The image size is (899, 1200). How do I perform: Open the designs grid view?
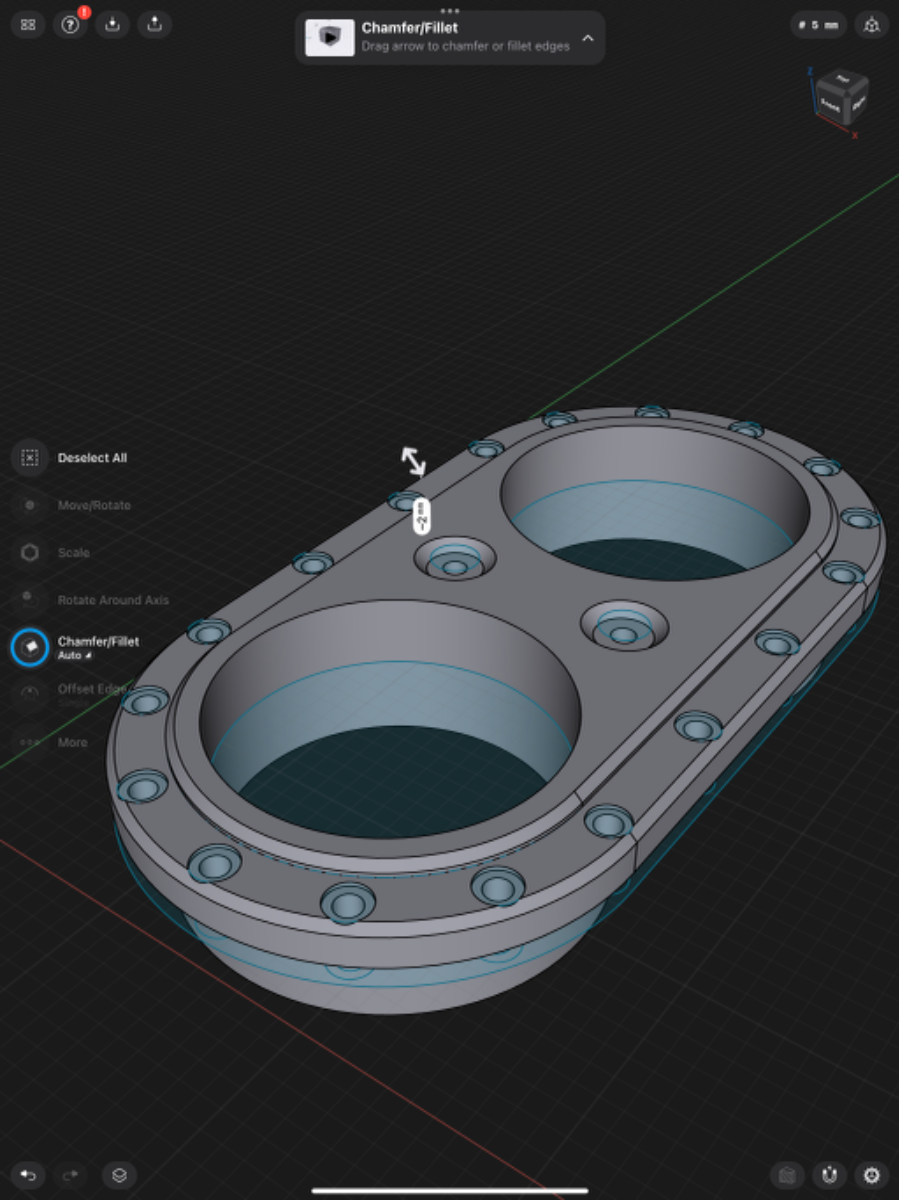(x=28, y=25)
